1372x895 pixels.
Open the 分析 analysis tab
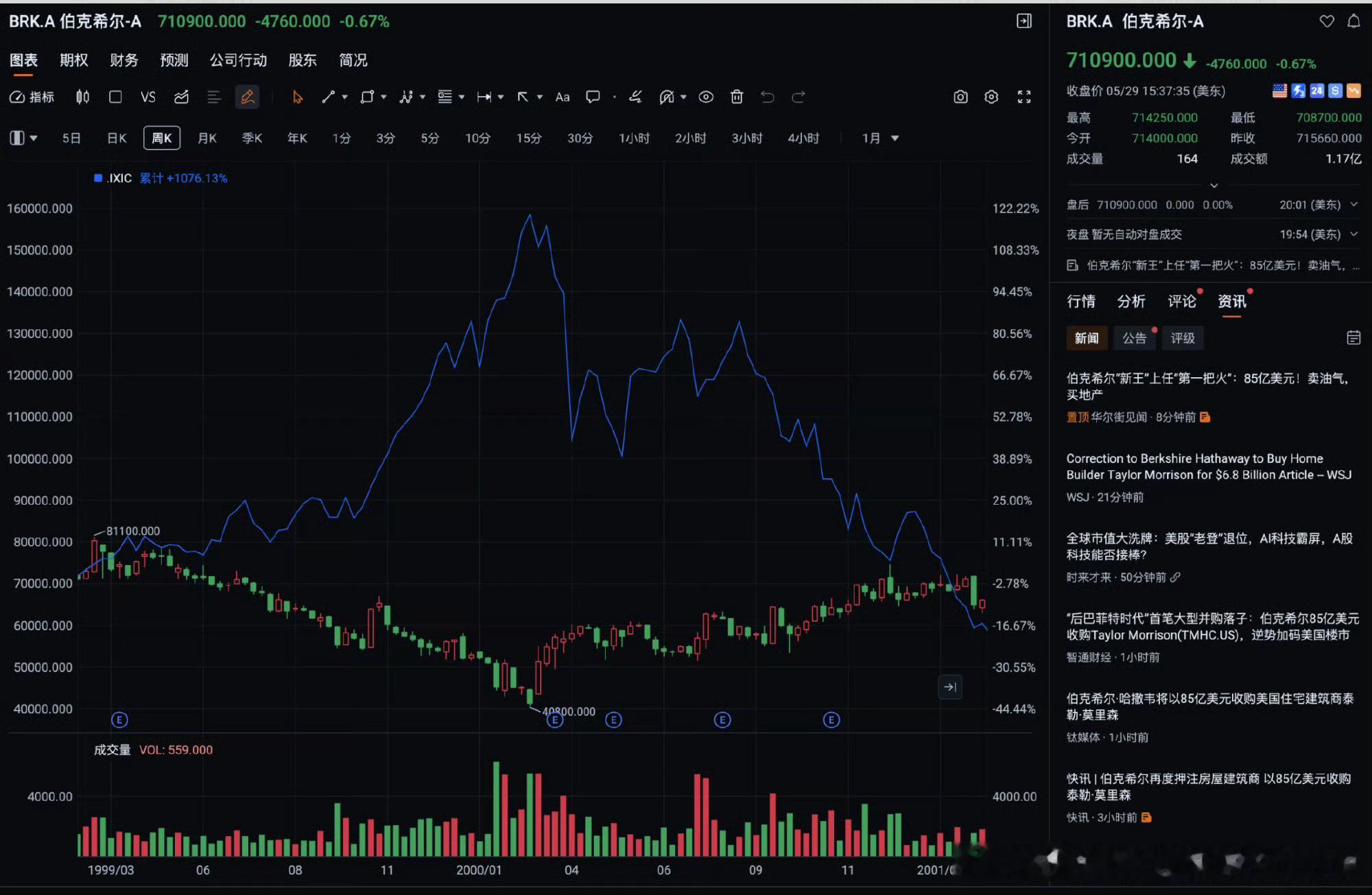(1131, 301)
